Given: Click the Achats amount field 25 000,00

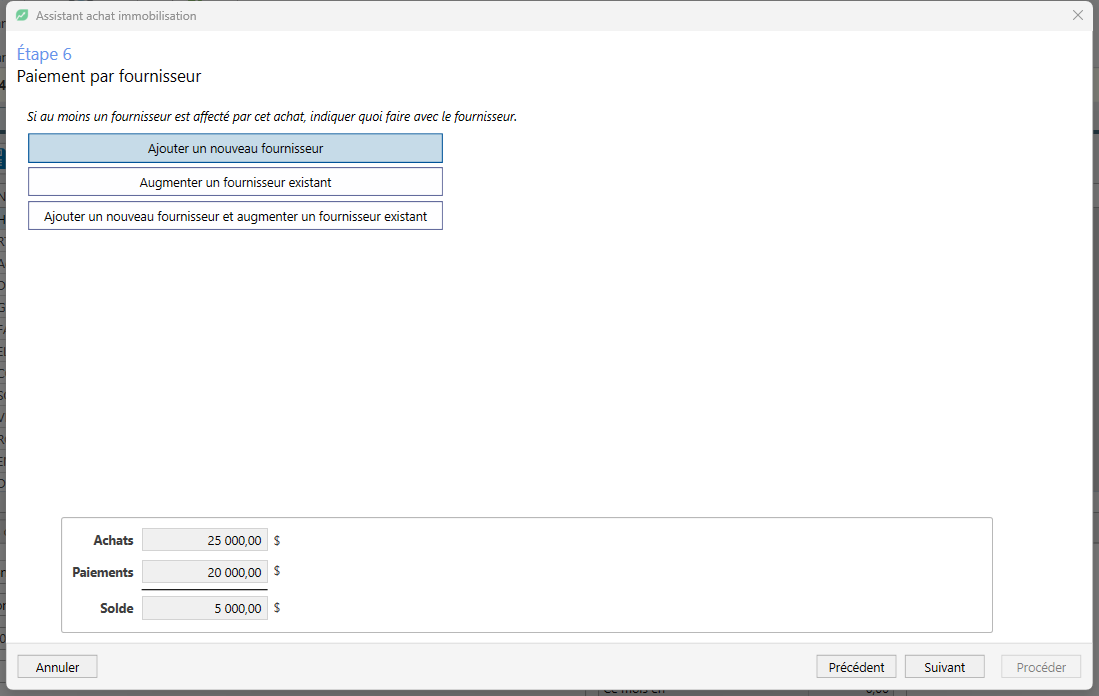Looking at the screenshot, I should coord(205,540).
